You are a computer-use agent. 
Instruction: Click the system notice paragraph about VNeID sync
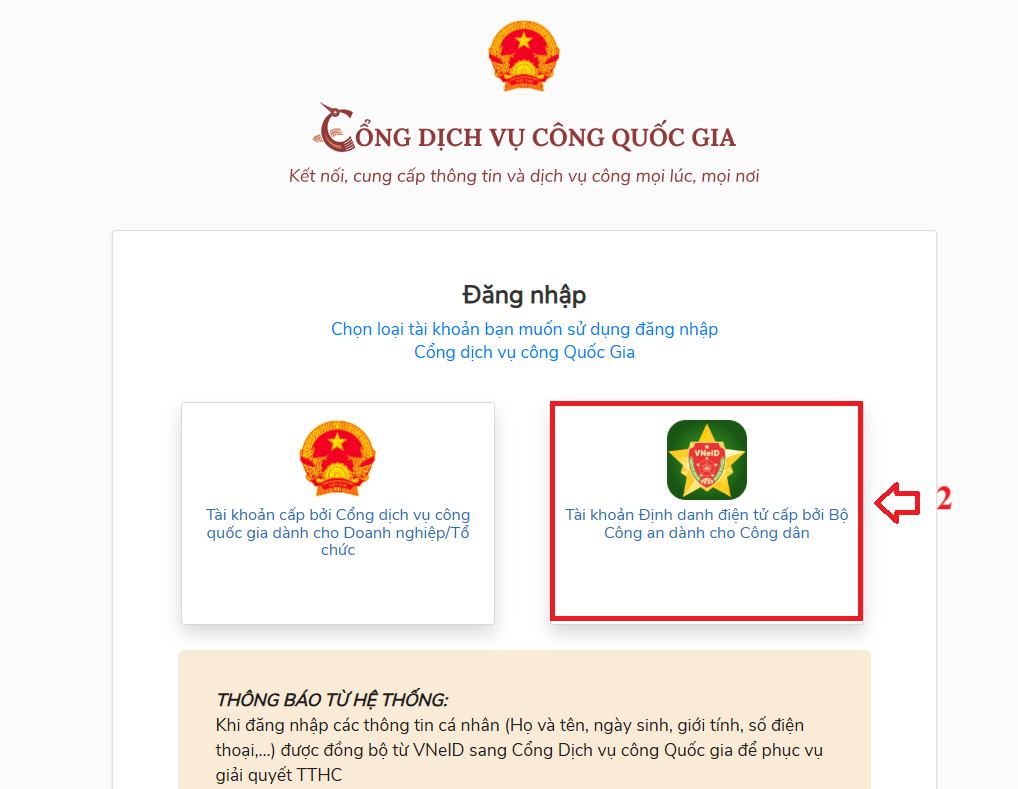[519, 750]
